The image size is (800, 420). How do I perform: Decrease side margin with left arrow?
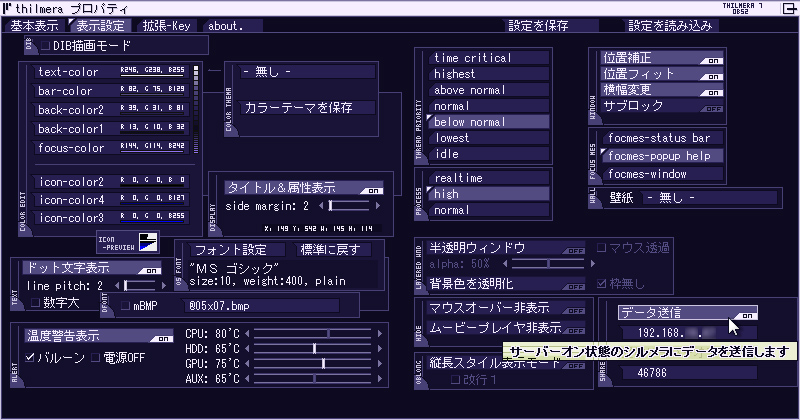pyautogui.click(x=321, y=206)
